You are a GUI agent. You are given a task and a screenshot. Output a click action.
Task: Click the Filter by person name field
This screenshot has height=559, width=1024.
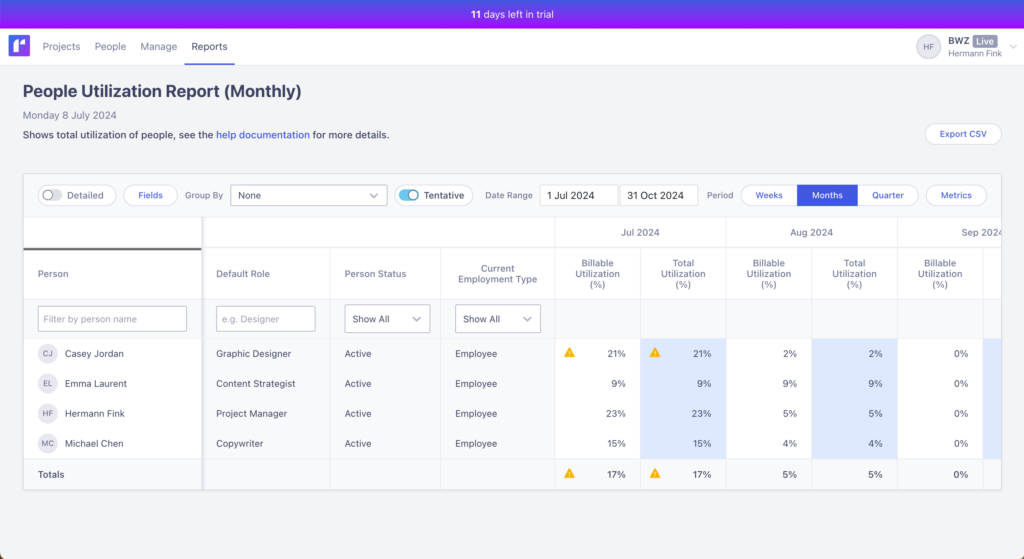click(x=112, y=319)
